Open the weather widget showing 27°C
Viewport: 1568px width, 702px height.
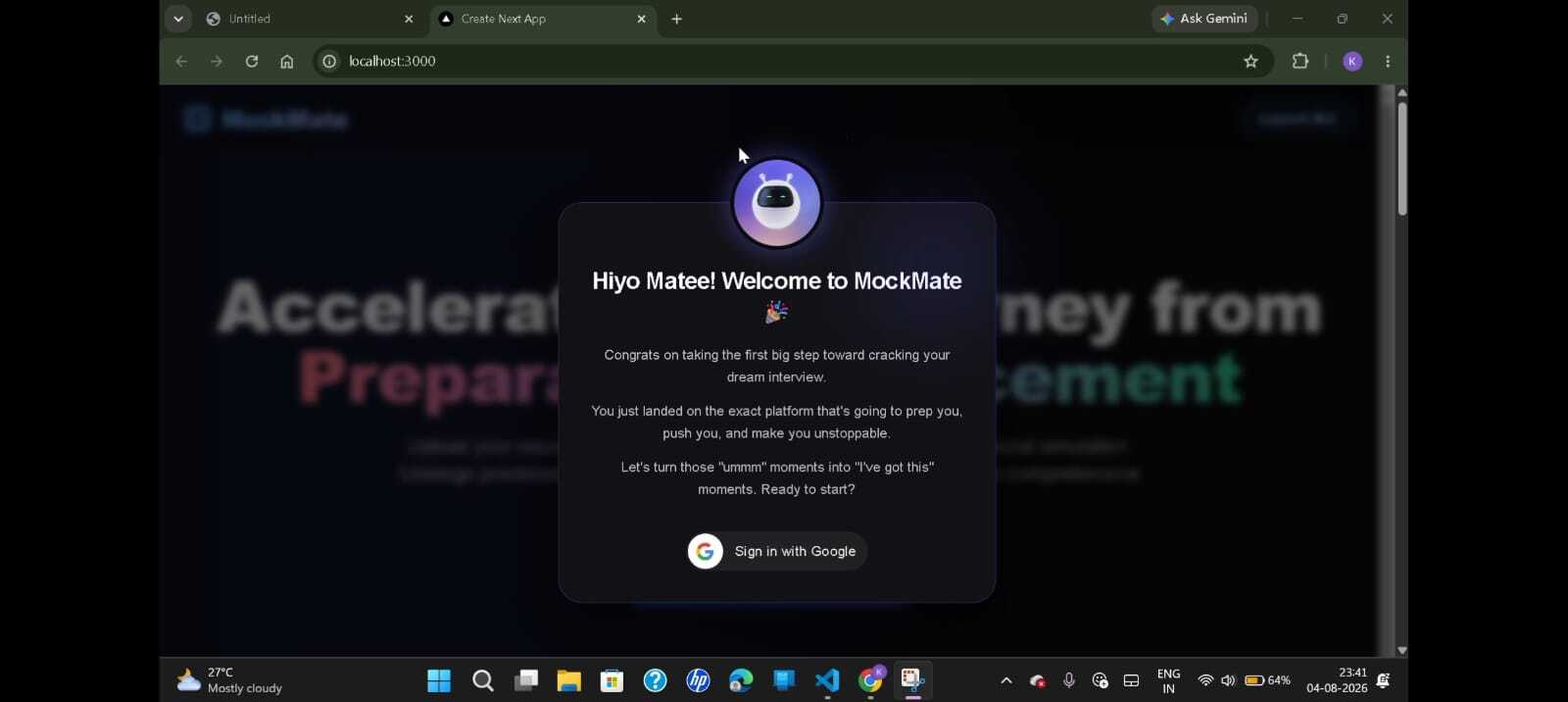click(229, 679)
